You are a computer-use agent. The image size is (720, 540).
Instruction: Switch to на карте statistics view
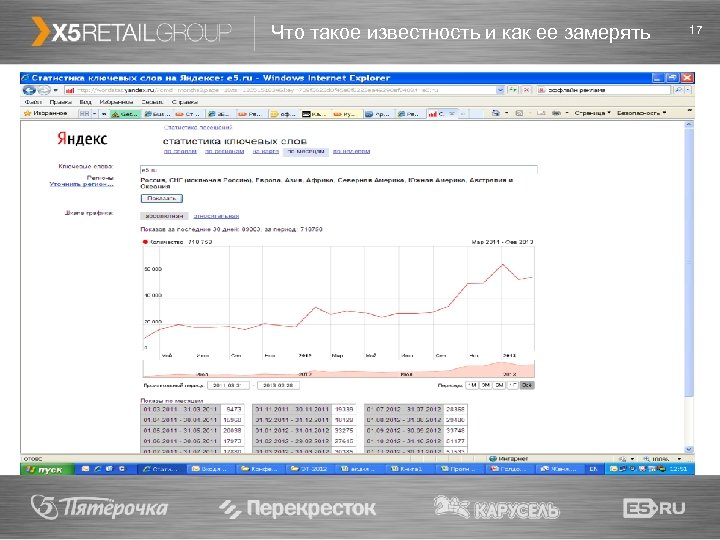click(266, 151)
